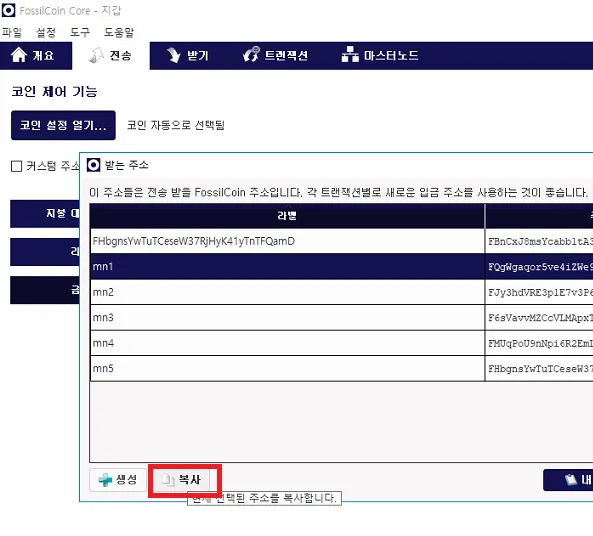
Task: Click the network icon beside 마스터노드
Action: (x=350, y=55)
